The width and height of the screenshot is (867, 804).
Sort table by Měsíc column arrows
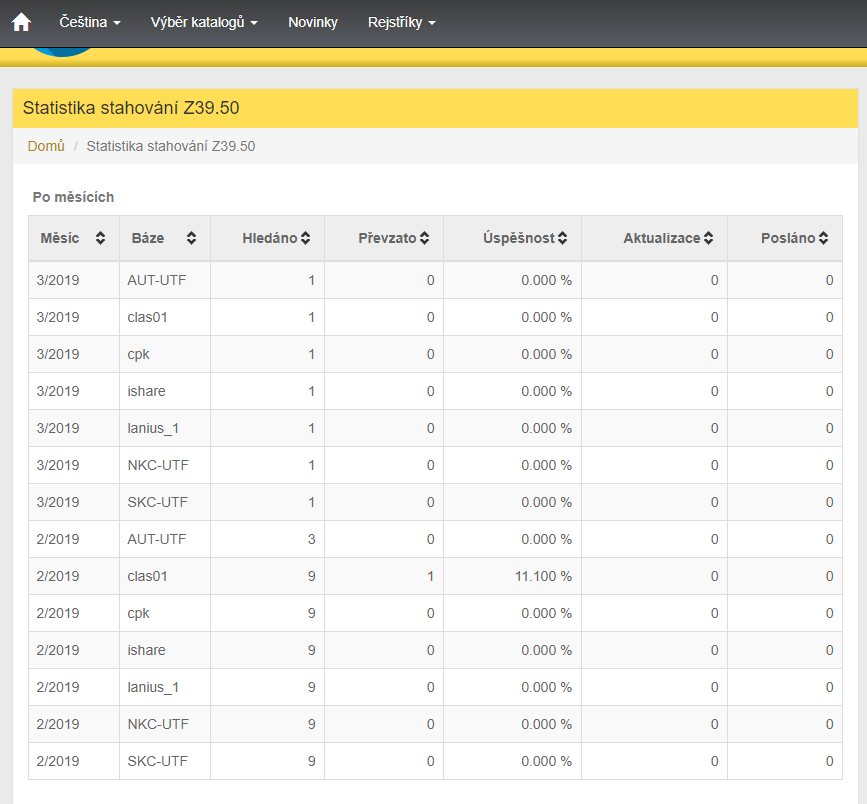pos(100,239)
